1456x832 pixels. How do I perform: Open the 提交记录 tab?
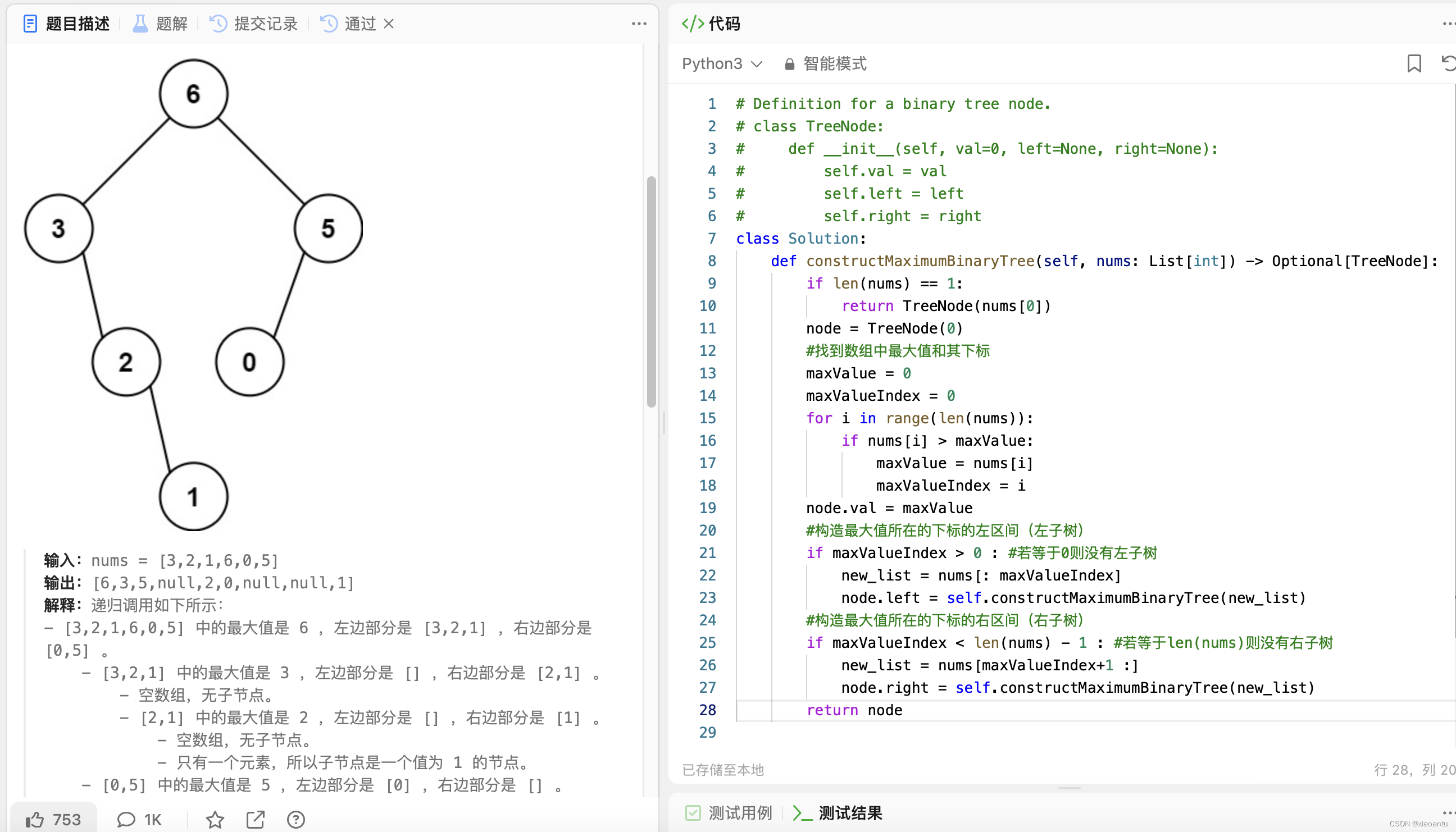click(x=254, y=24)
